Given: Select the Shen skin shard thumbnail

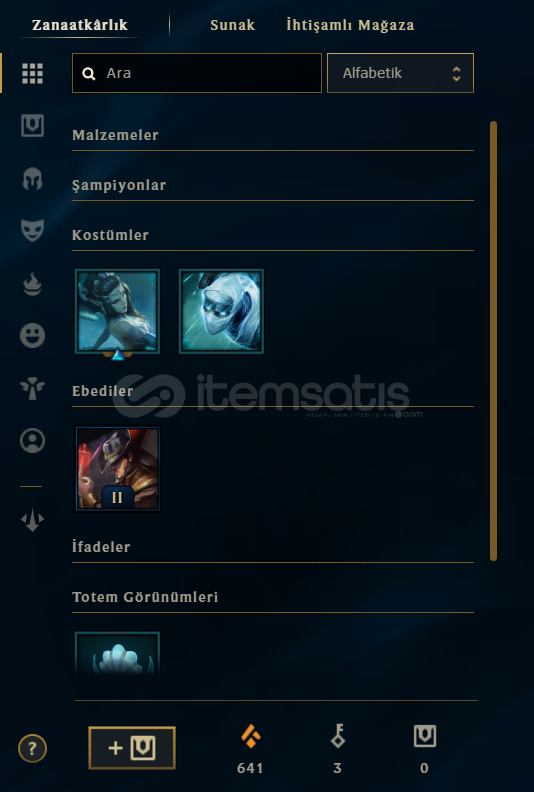Looking at the screenshot, I should [221, 311].
